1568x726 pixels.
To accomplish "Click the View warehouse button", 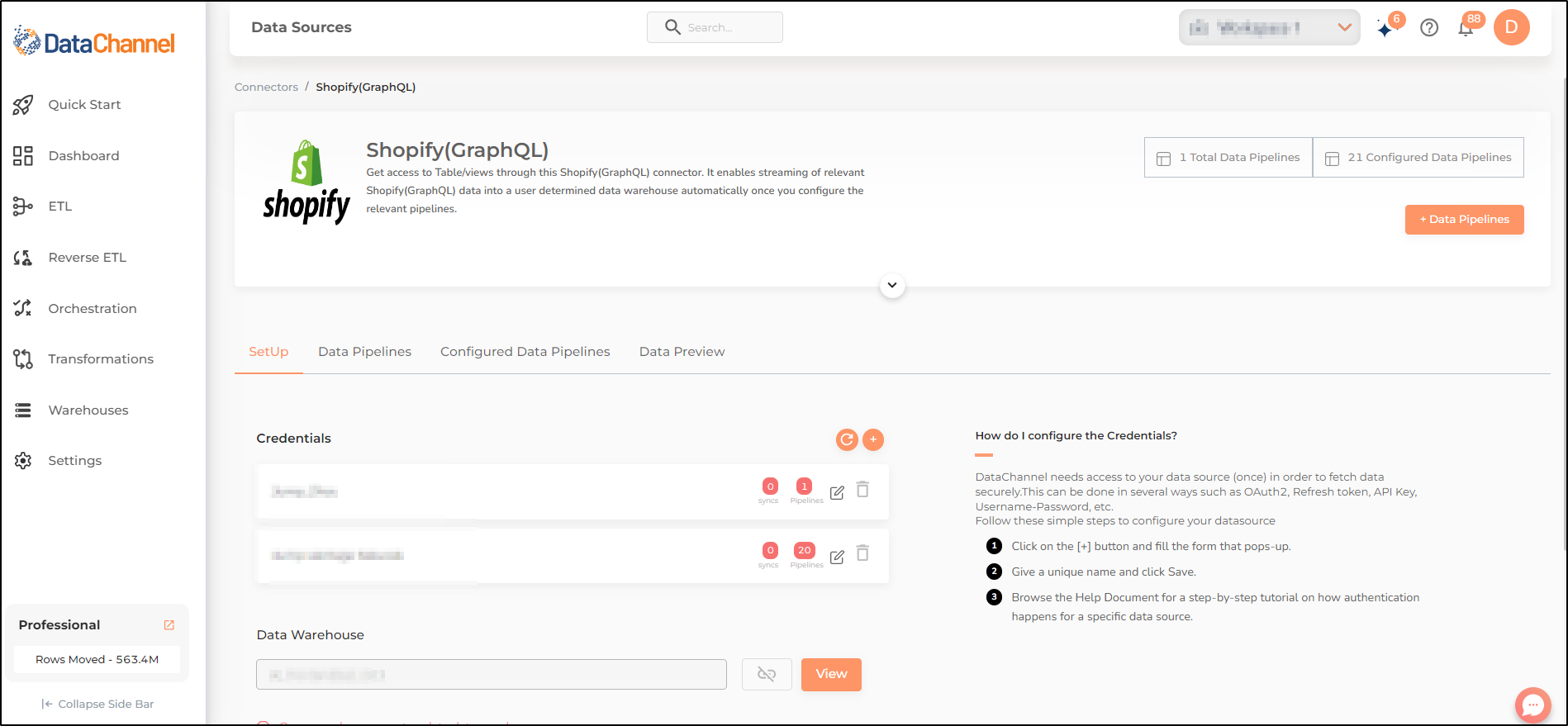I will click(831, 675).
